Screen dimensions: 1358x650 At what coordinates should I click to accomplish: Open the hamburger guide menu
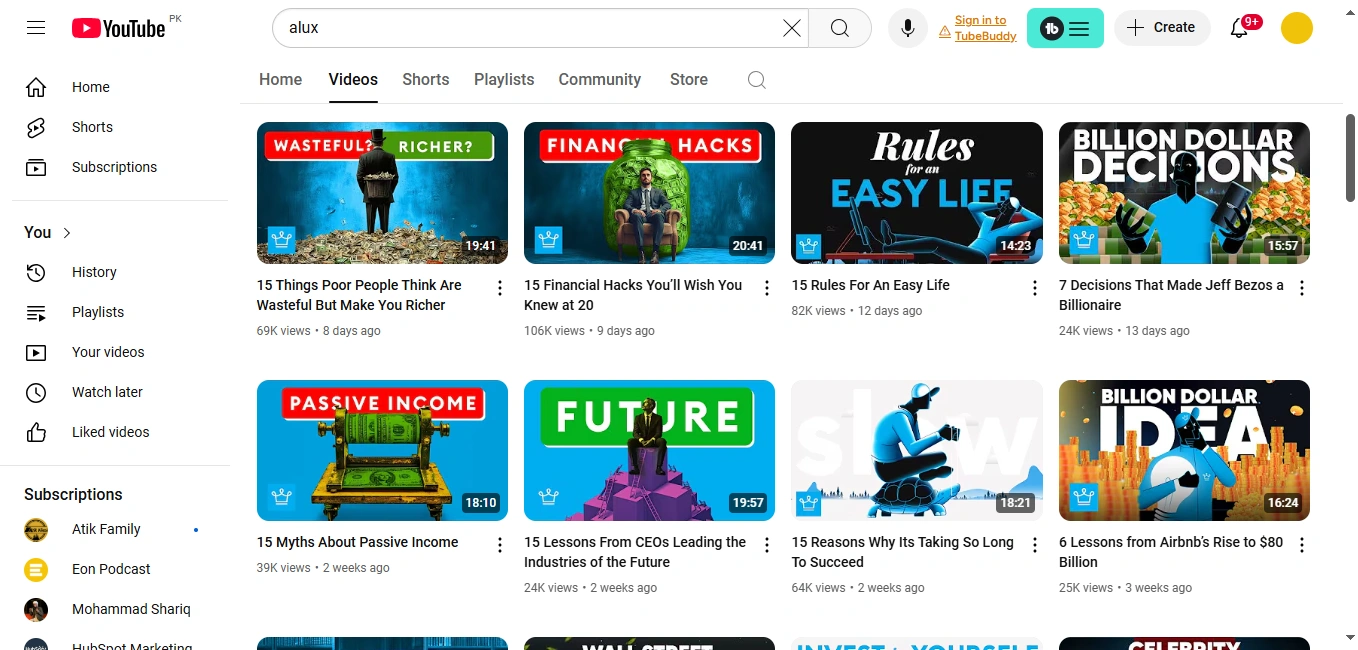click(x=36, y=28)
